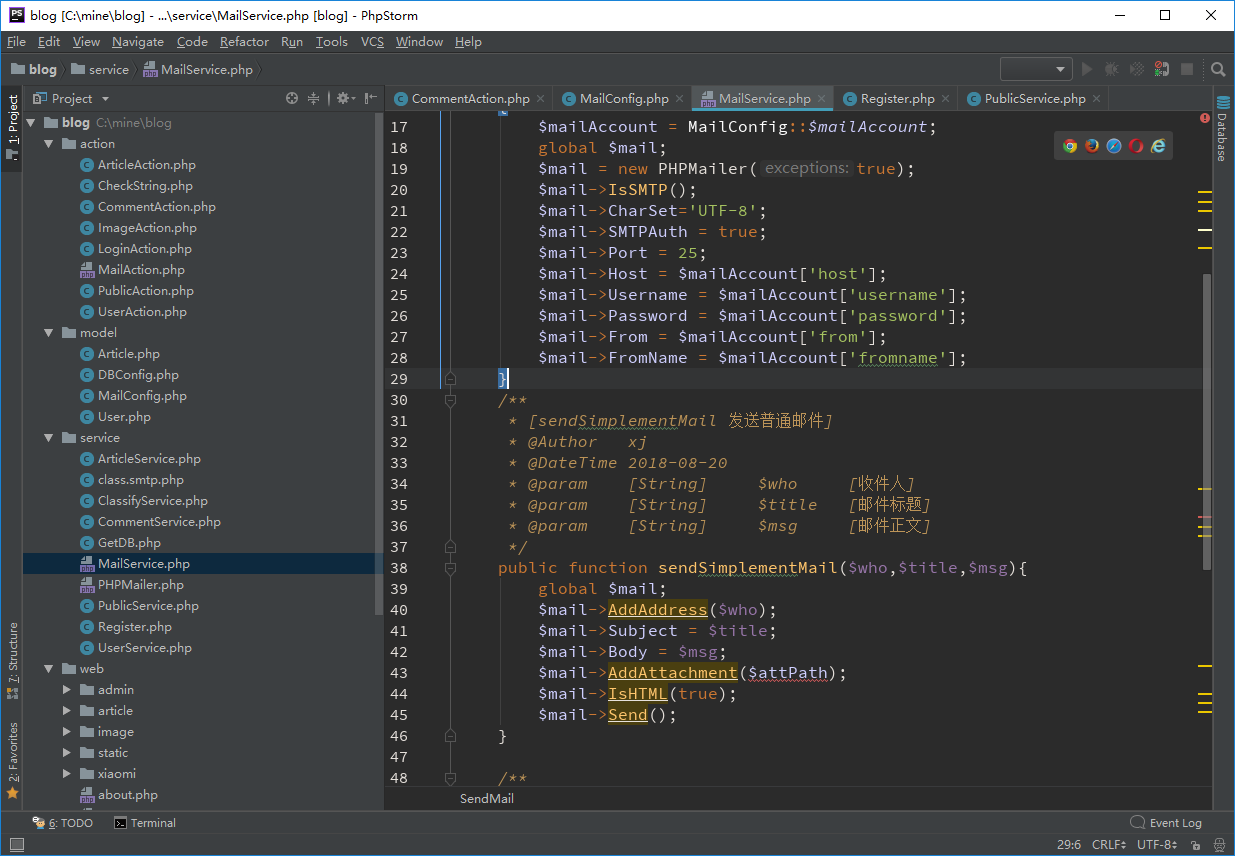1235x856 pixels.
Task: Open in Firefox browser icon
Action: coord(1092,145)
